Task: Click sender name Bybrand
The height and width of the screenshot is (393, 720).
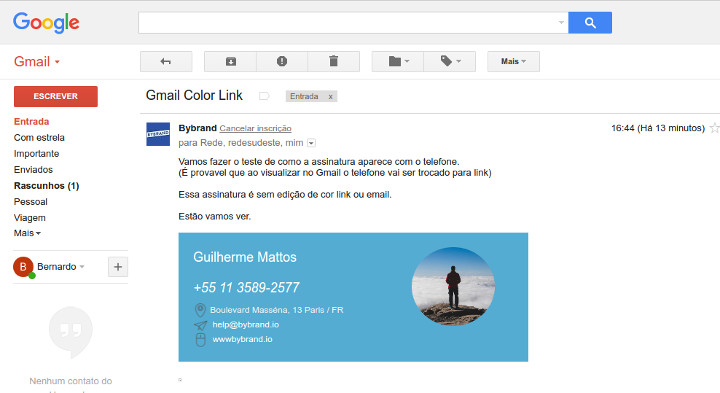Action: coord(197,128)
